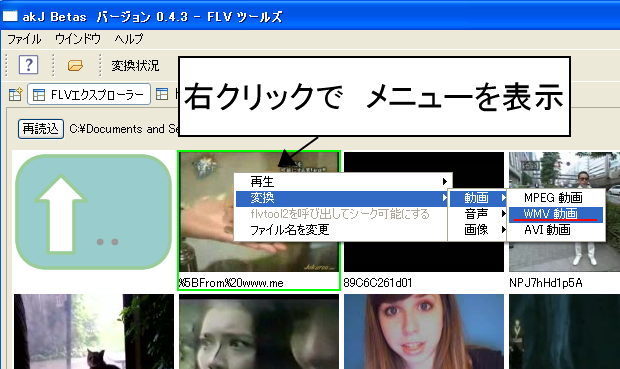Open the ファイル menu
620x369 pixels.
[x=24, y=39]
